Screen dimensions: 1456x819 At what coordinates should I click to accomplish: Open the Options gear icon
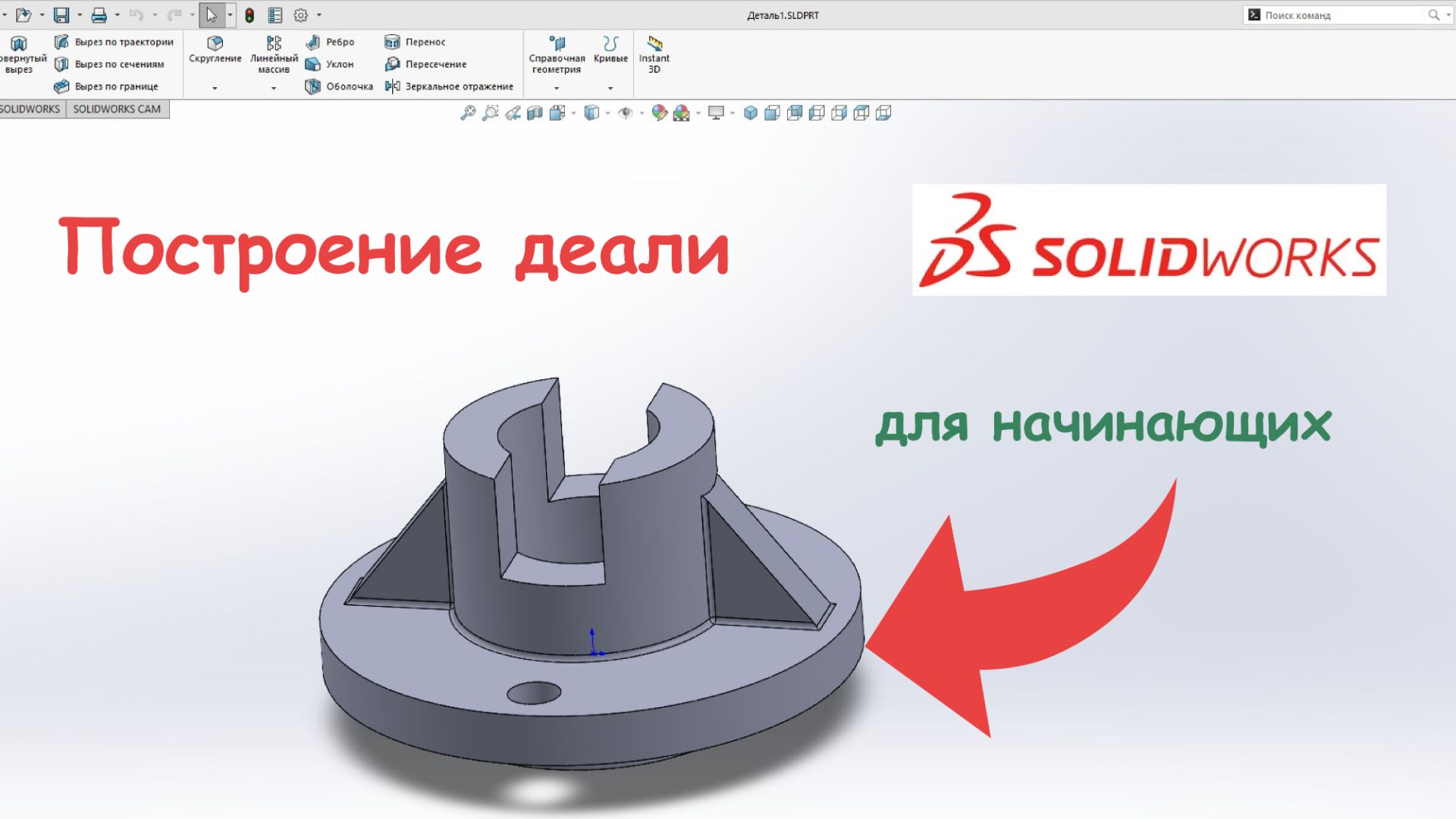click(x=301, y=14)
